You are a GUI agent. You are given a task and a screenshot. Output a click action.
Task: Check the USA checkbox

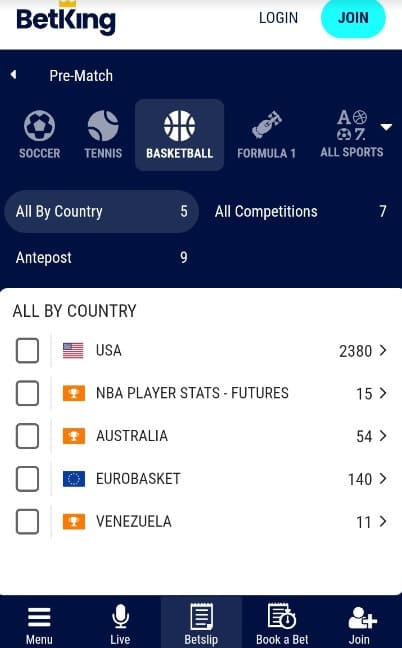point(27,350)
